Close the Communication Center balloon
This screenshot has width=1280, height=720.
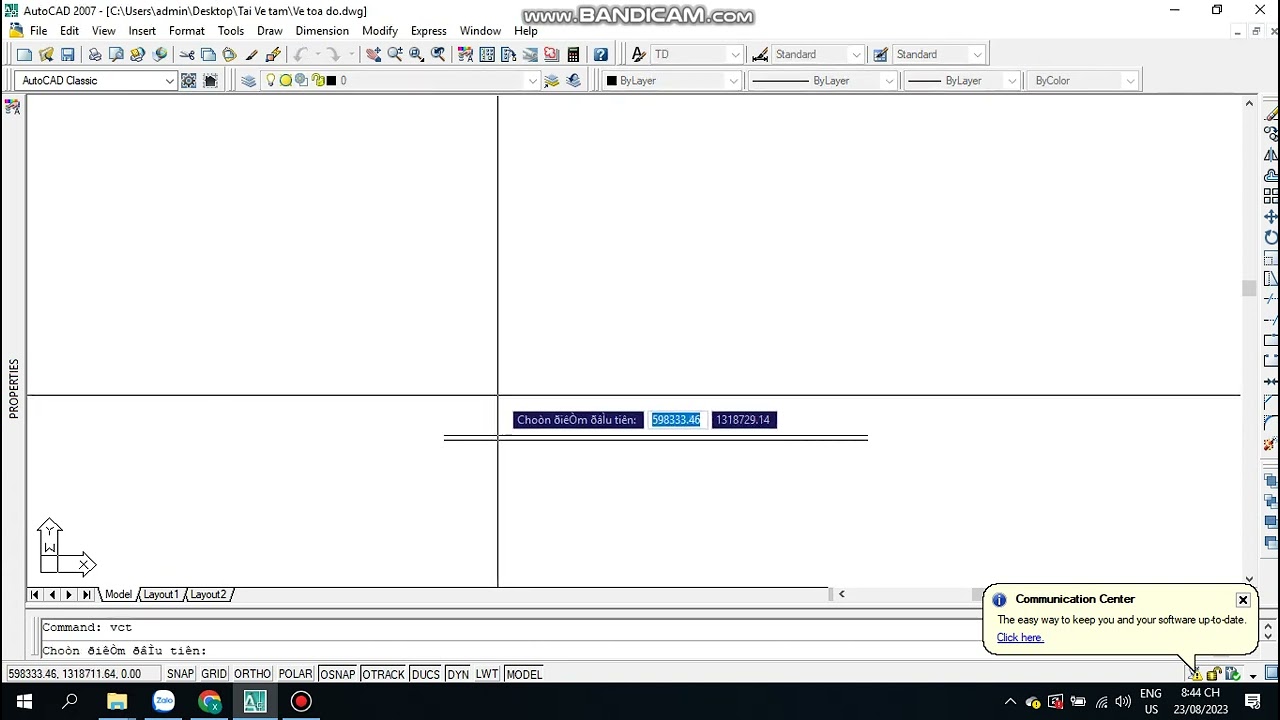coord(1242,600)
